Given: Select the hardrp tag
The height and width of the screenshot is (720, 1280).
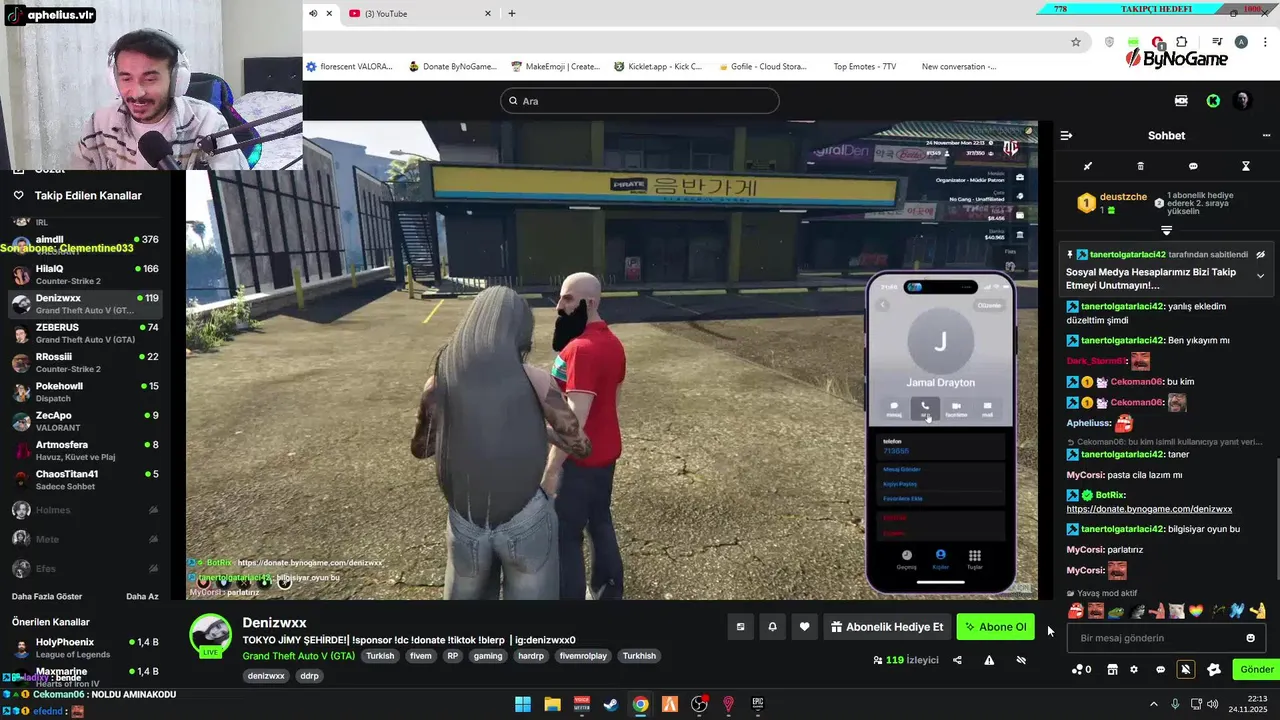Looking at the screenshot, I should click(x=530, y=656).
